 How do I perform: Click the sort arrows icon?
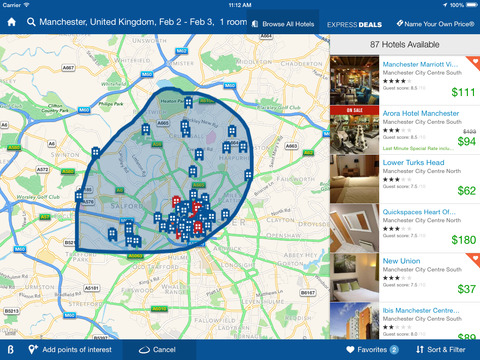[420, 350]
